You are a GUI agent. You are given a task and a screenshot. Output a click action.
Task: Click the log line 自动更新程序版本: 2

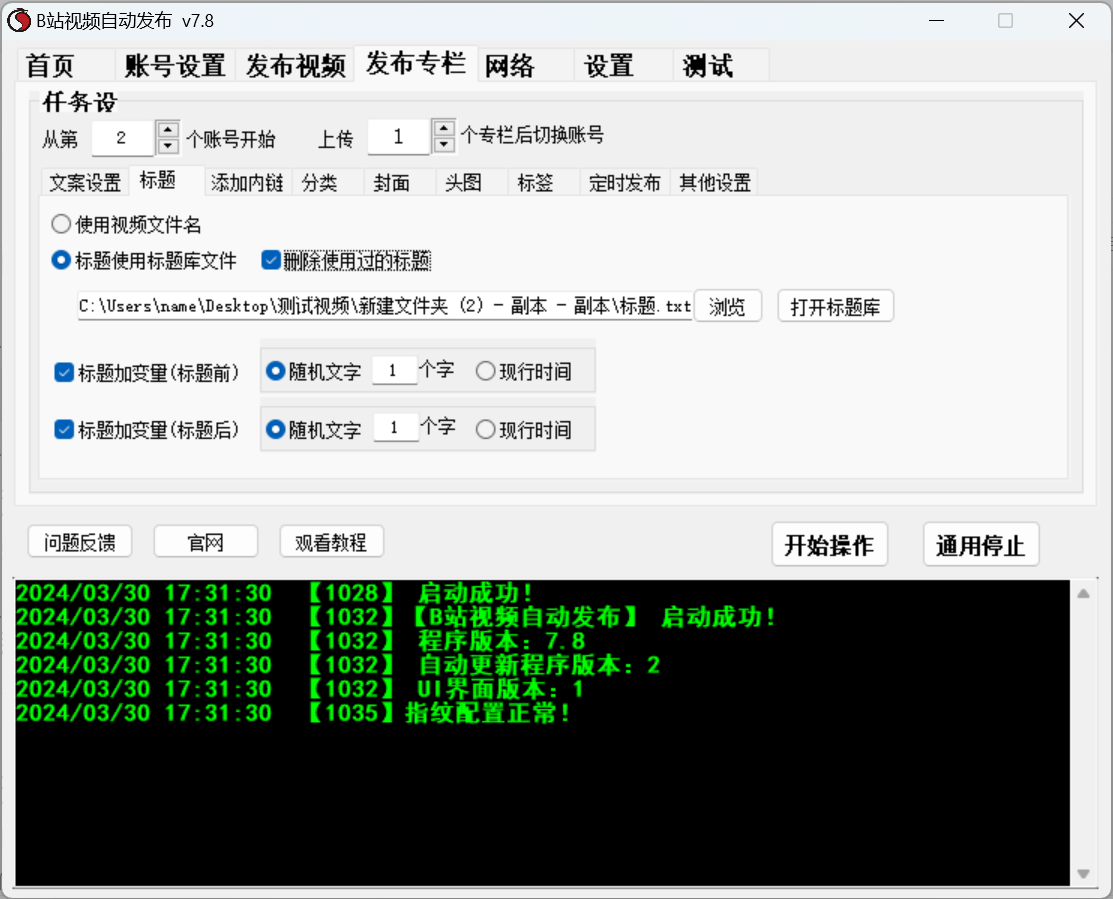[x=338, y=665]
